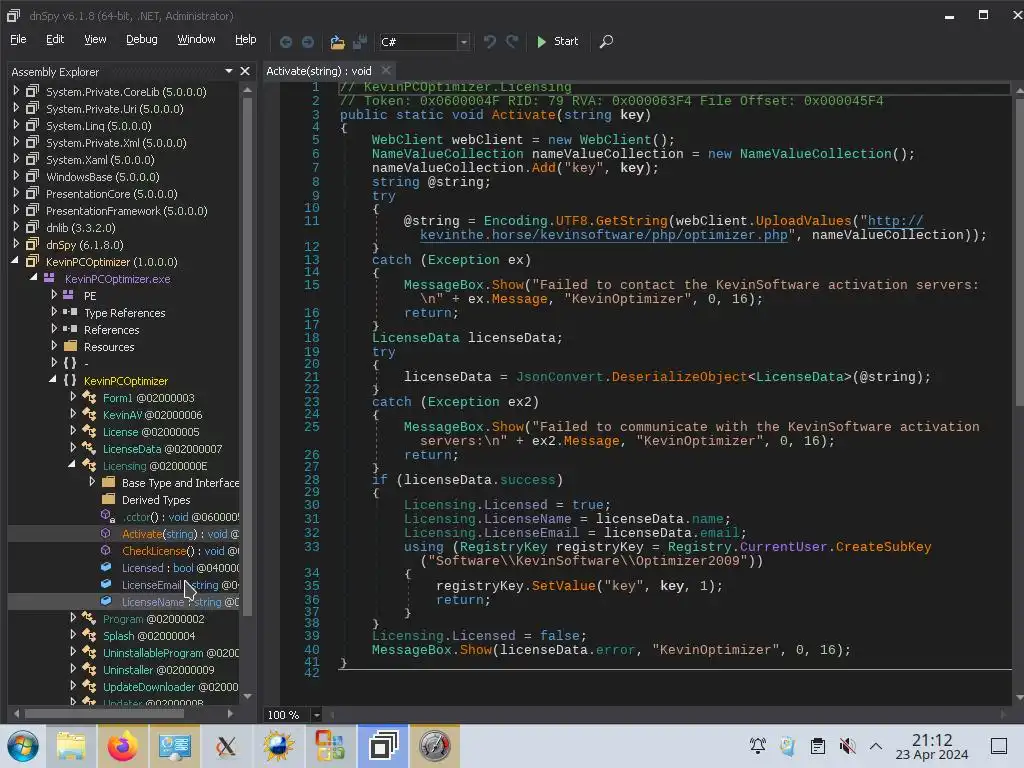Click DeserializeObject method reference in code
The width and height of the screenshot is (1024, 768).
pyautogui.click(x=679, y=377)
